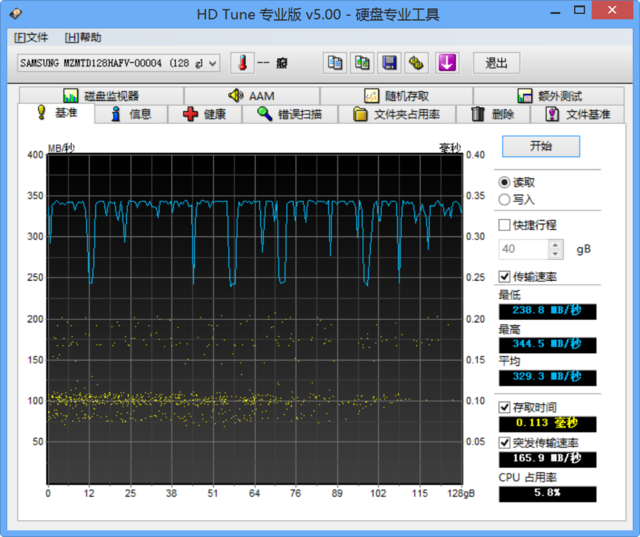Image resolution: width=640 pixels, height=537 pixels.
Task: Select the 读取 radio button
Action: point(504,182)
